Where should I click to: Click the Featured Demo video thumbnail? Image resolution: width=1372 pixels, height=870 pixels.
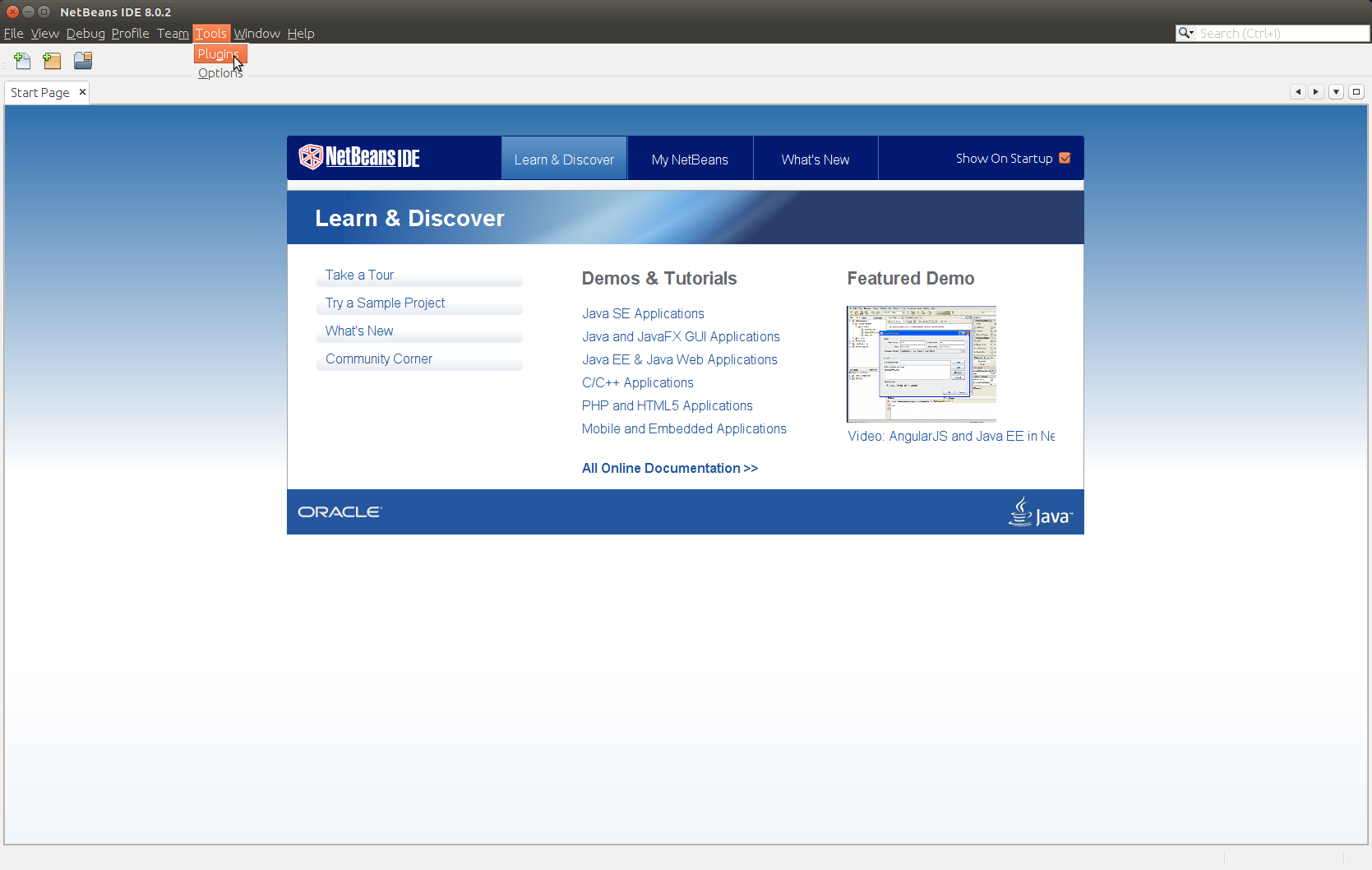pyautogui.click(x=922, y=364)
